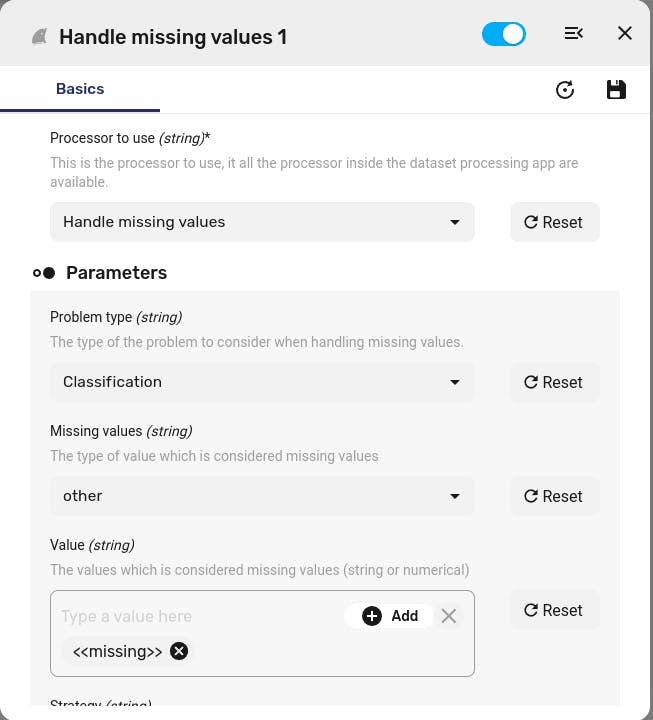
Task: Open the Processor to use dropdown
Action: (x=262, y=222)
